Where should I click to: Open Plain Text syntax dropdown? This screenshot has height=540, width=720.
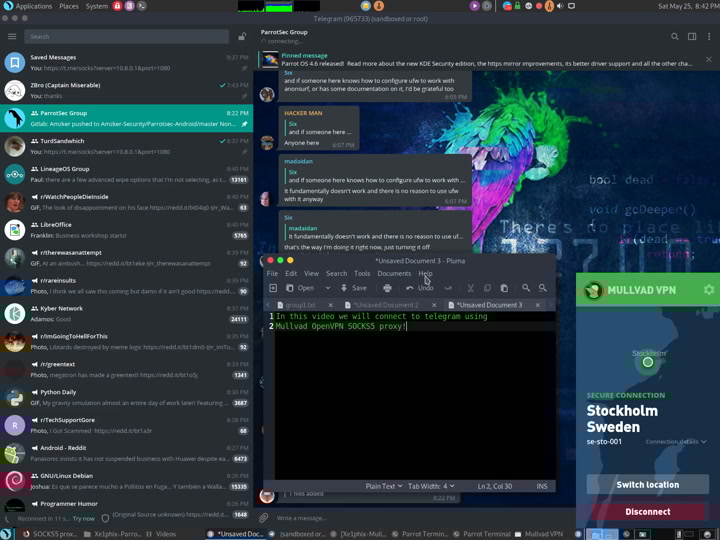coord(384,486)
